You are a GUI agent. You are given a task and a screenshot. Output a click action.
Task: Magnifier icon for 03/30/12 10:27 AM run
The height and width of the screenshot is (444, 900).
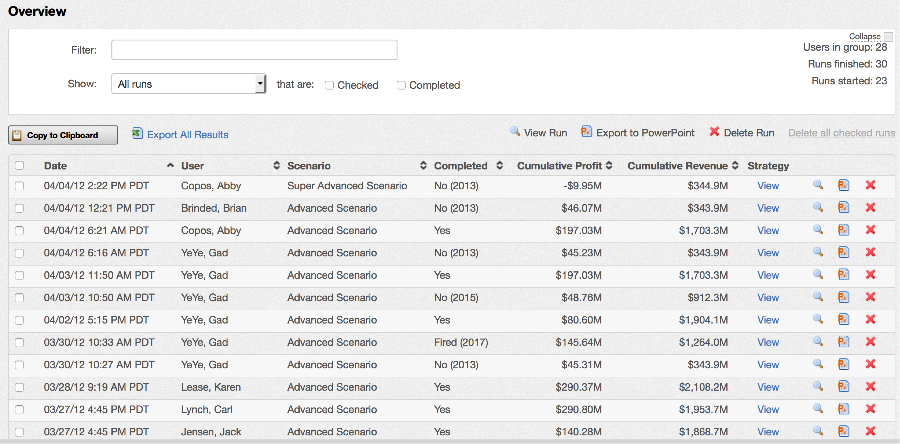coord(818,364)
